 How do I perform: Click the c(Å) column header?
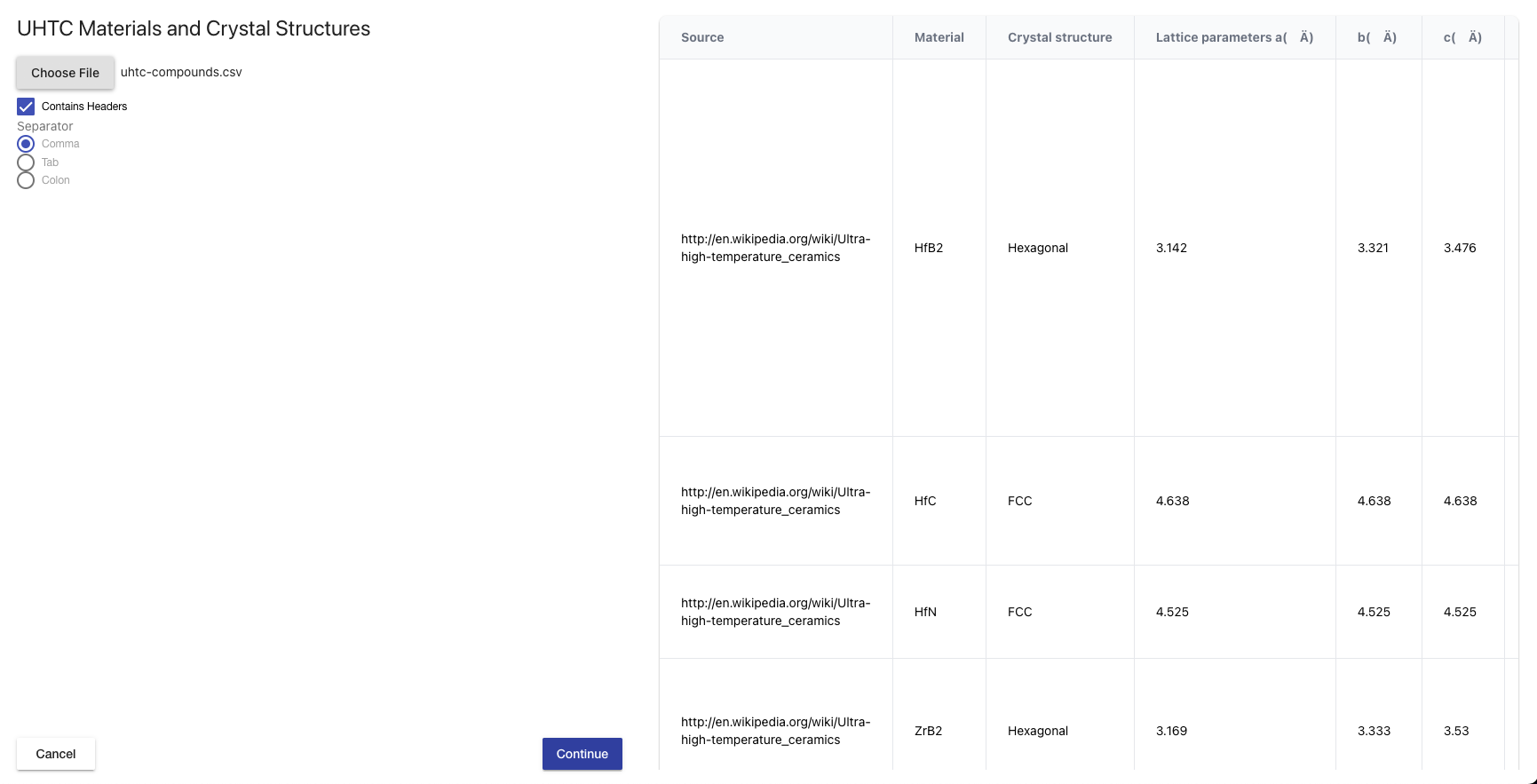(x=1462, y=37)
